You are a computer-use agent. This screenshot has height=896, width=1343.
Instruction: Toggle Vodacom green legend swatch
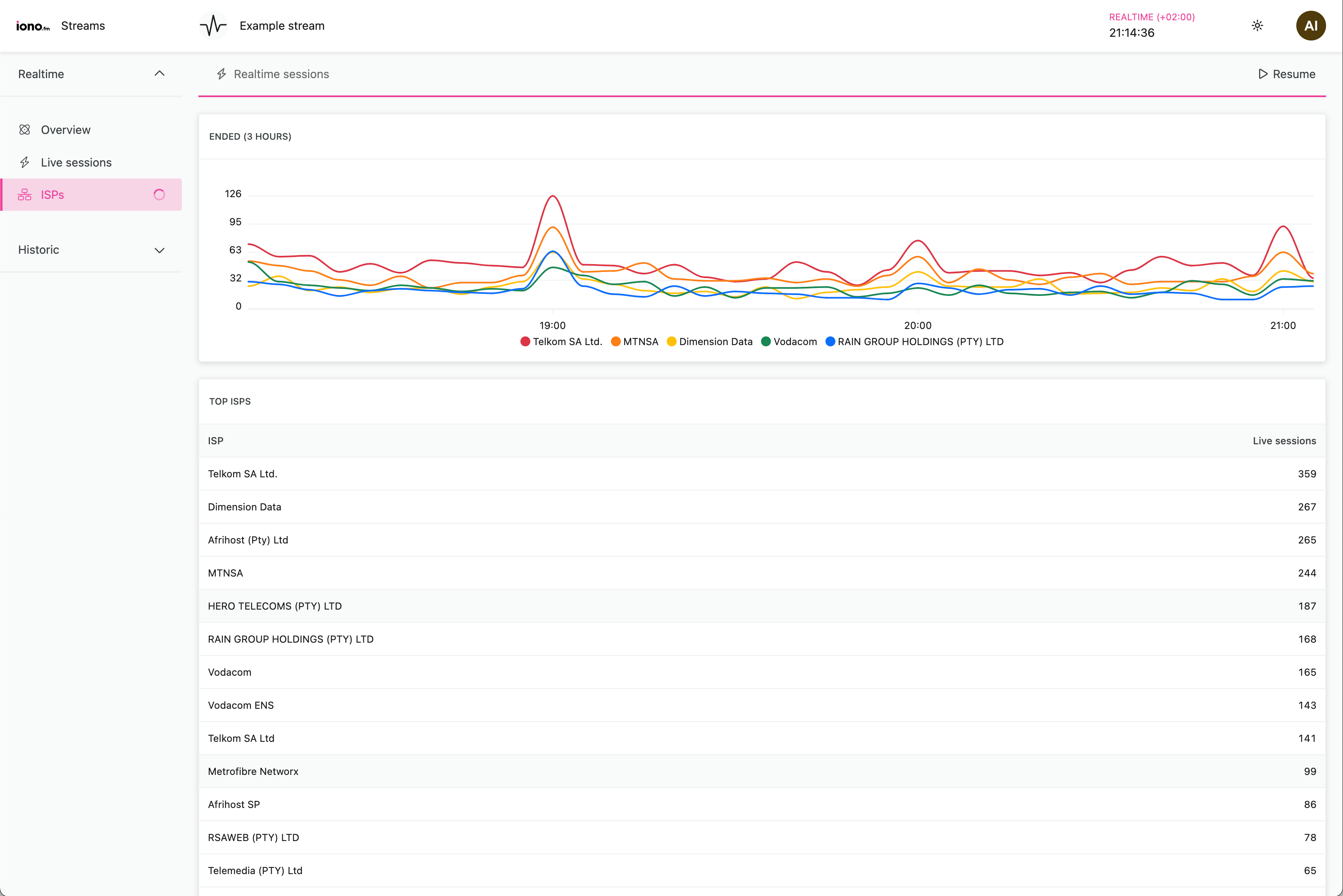(x=766, y=342)
